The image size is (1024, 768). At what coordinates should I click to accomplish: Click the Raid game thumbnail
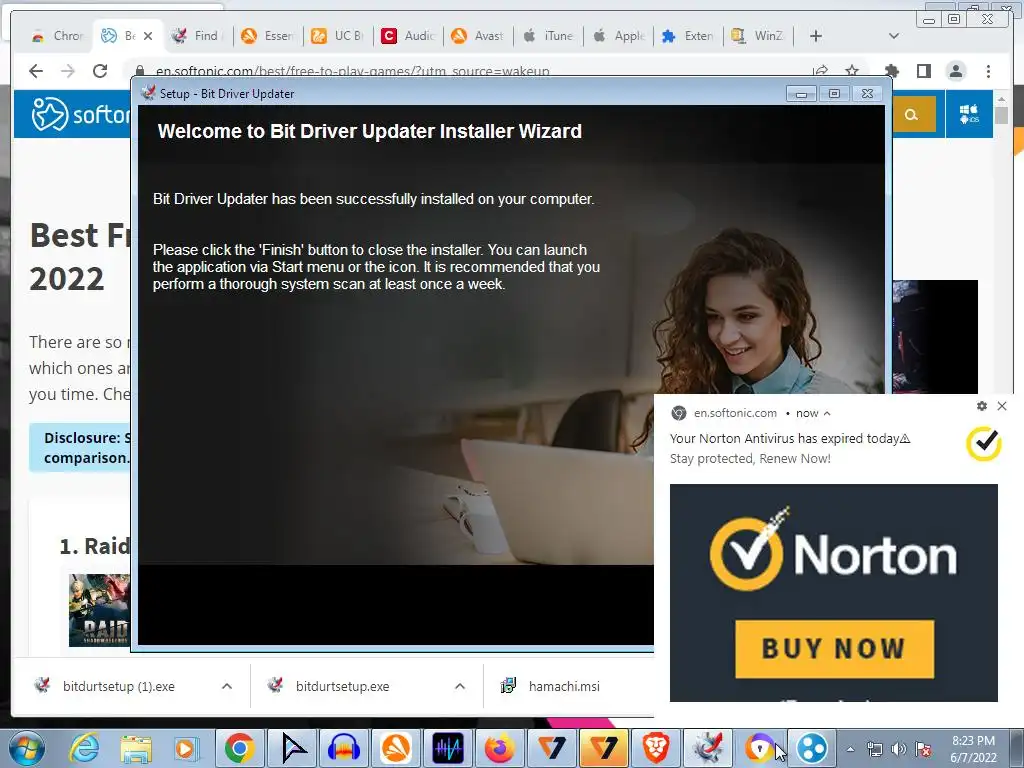100,610
